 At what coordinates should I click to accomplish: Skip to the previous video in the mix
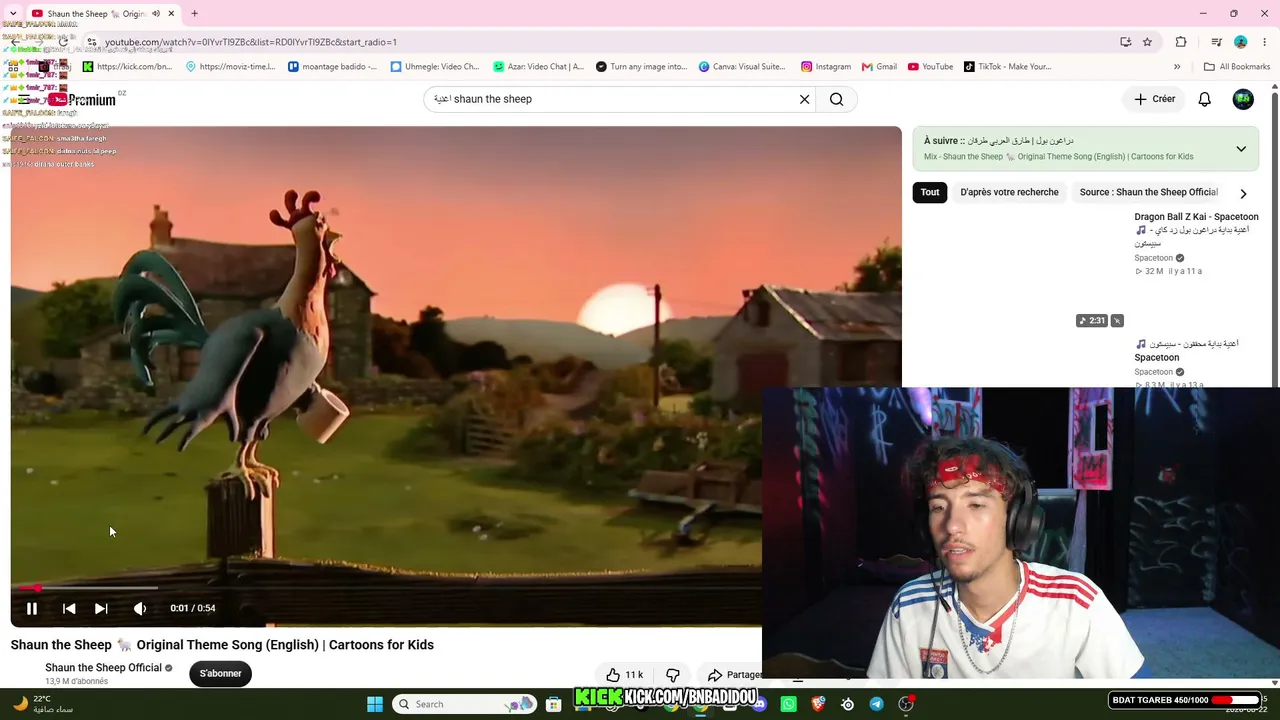[x=69, y=608]
